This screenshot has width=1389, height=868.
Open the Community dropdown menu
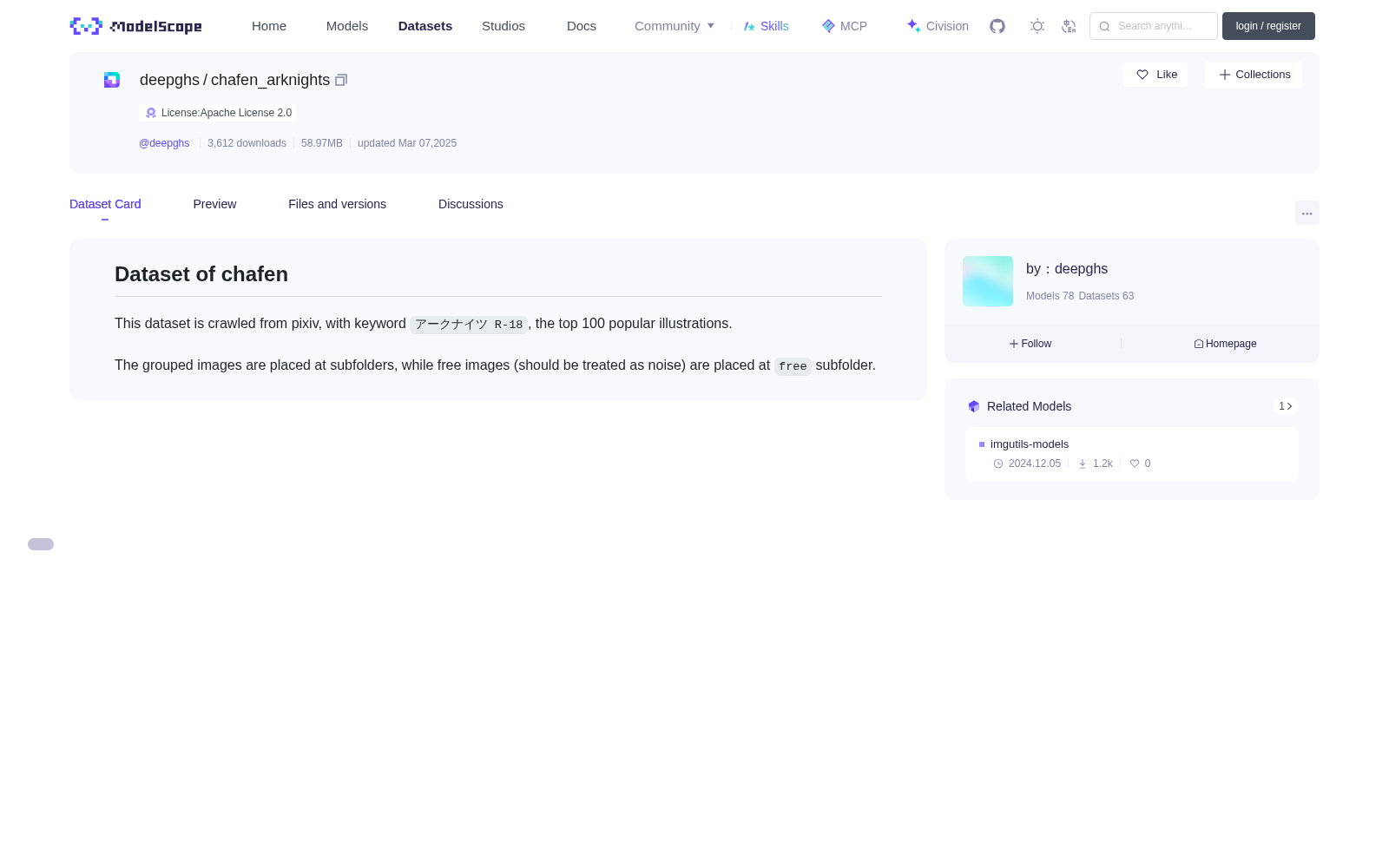tap(675, 26)
